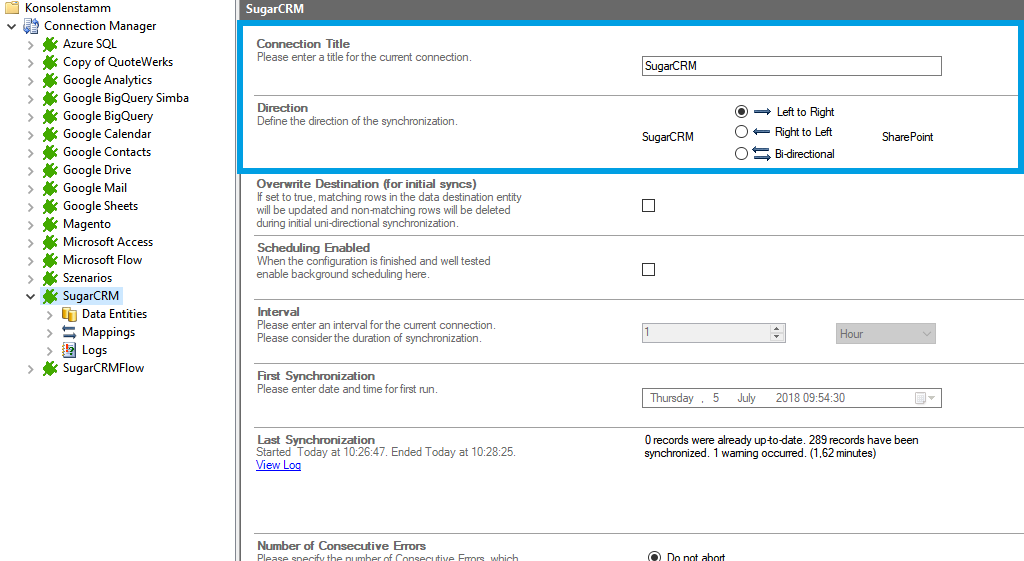Select the Right to Left direction
This screenshot has width=1024, height=561.
click(741, 132)
